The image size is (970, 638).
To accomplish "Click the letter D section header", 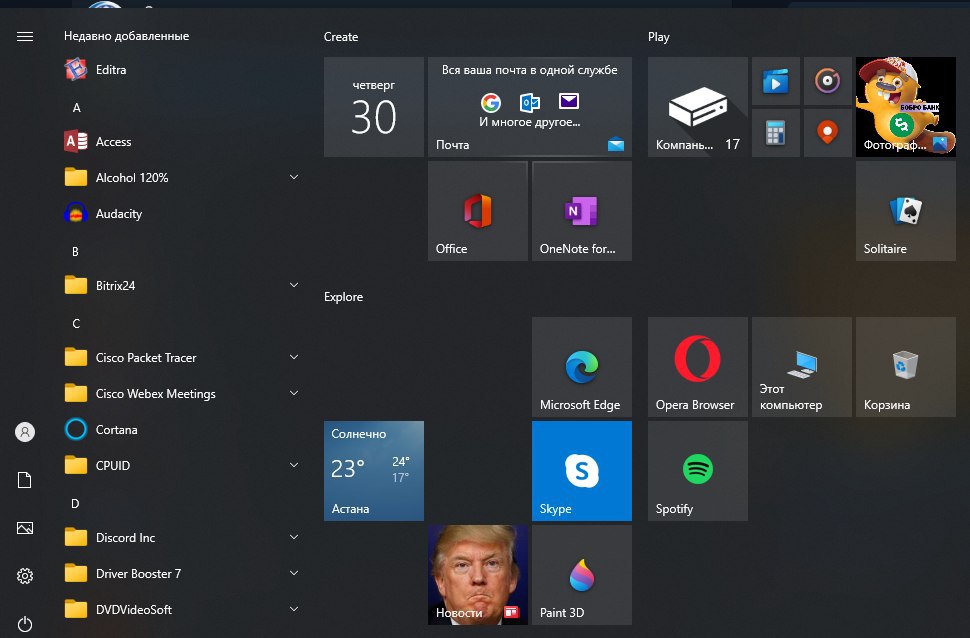I will [75, 504].
